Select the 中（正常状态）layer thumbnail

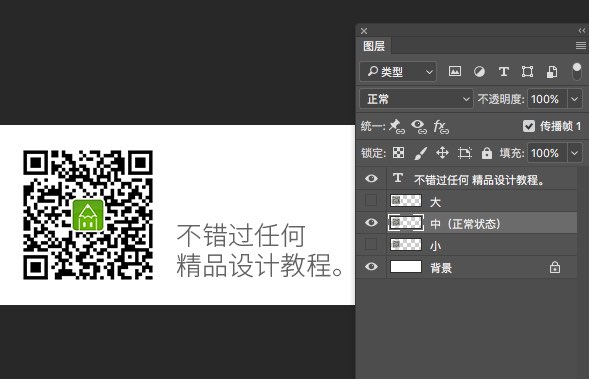406,223
